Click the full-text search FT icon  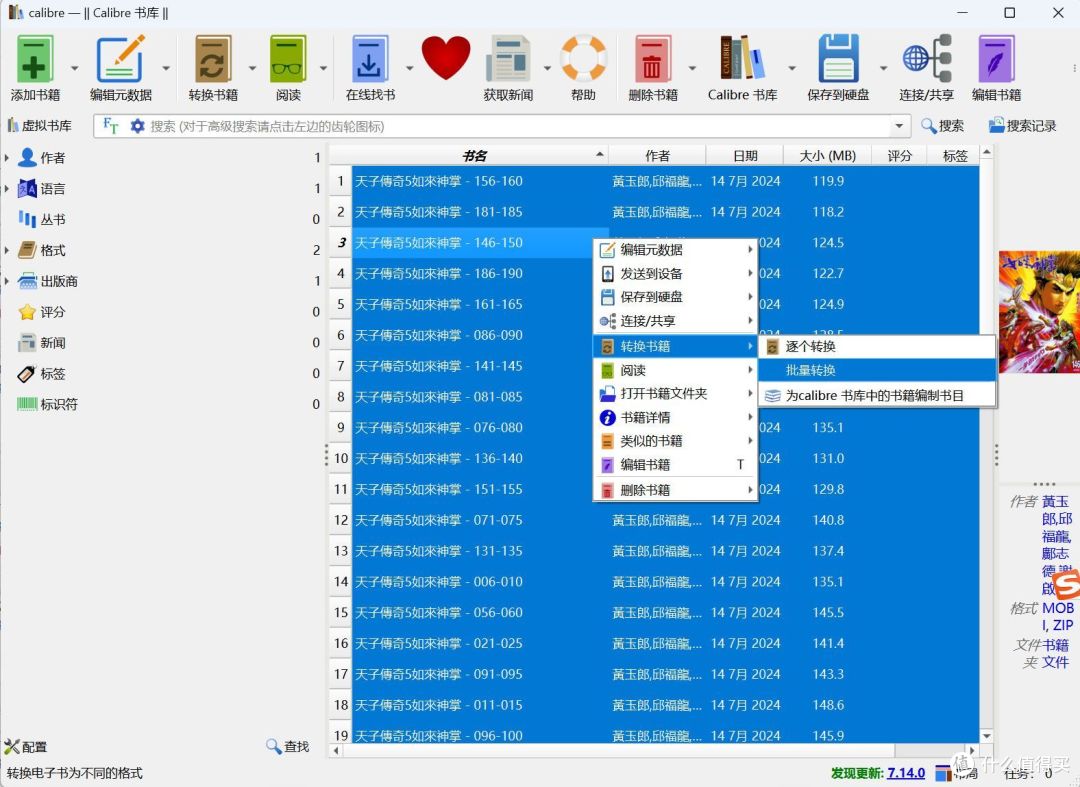pyautogui.click(x=110, y=126)
